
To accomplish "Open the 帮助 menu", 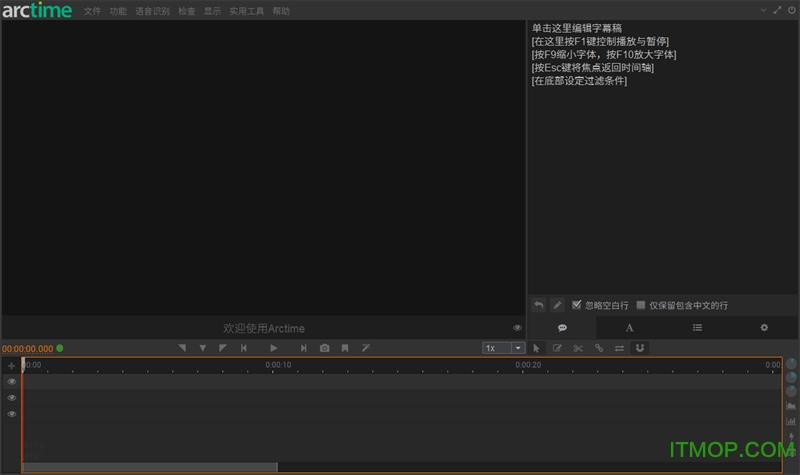I will tap(281, 11).
